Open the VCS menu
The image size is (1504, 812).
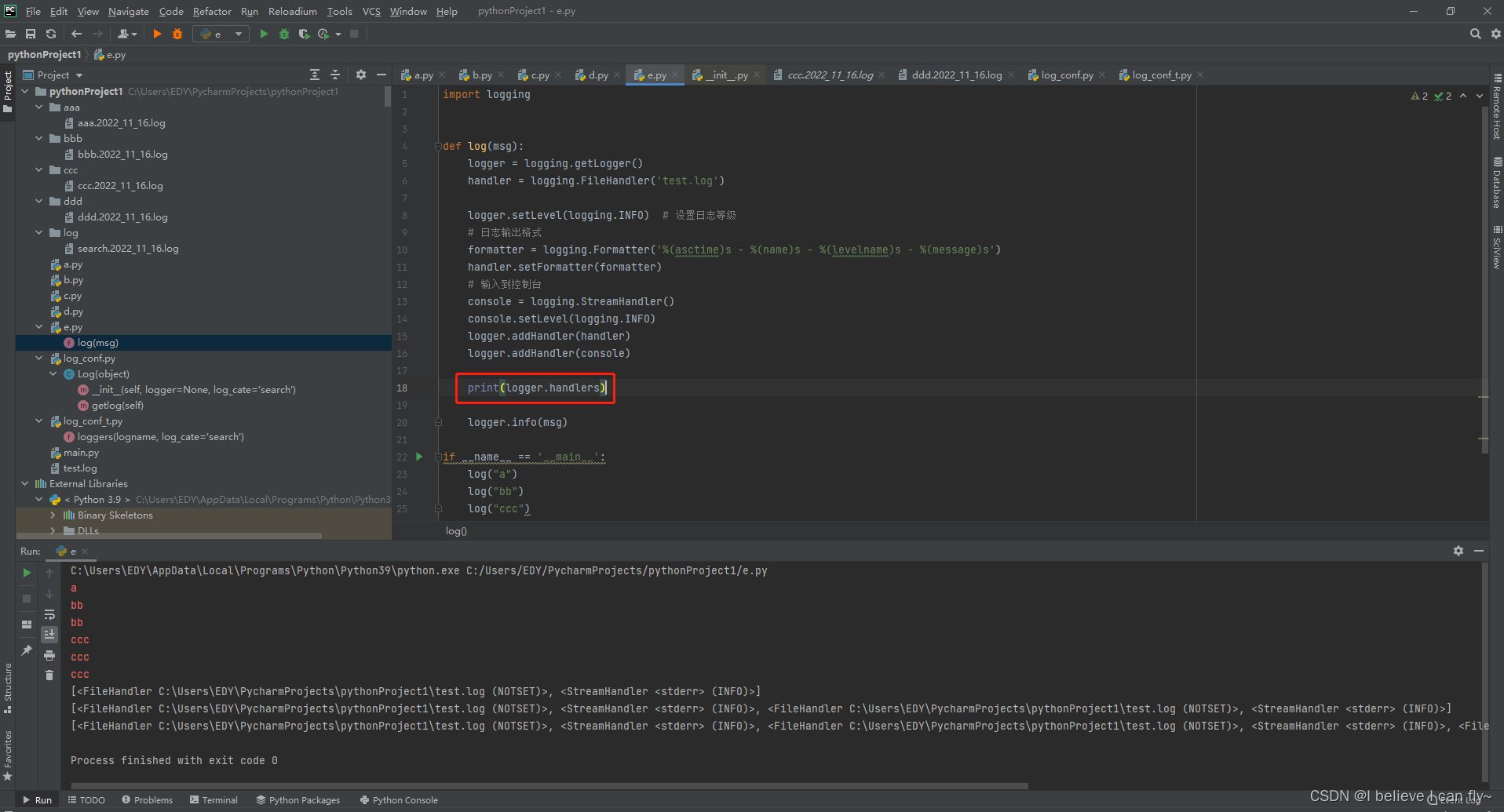[371, 11]
